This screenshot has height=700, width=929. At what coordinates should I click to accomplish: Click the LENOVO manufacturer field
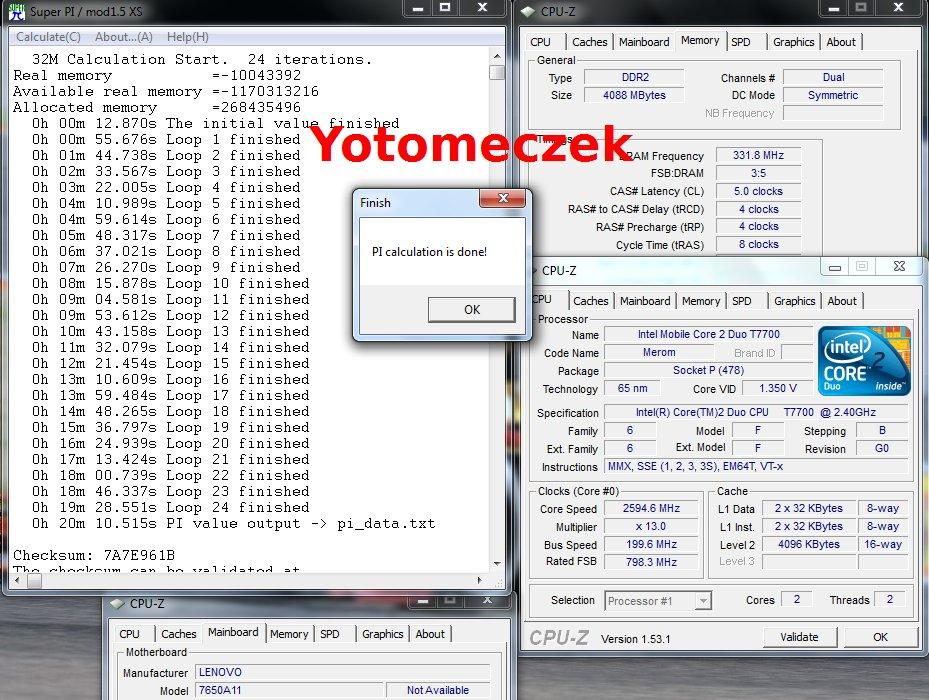pyautogui.click(x=342, y=672)
